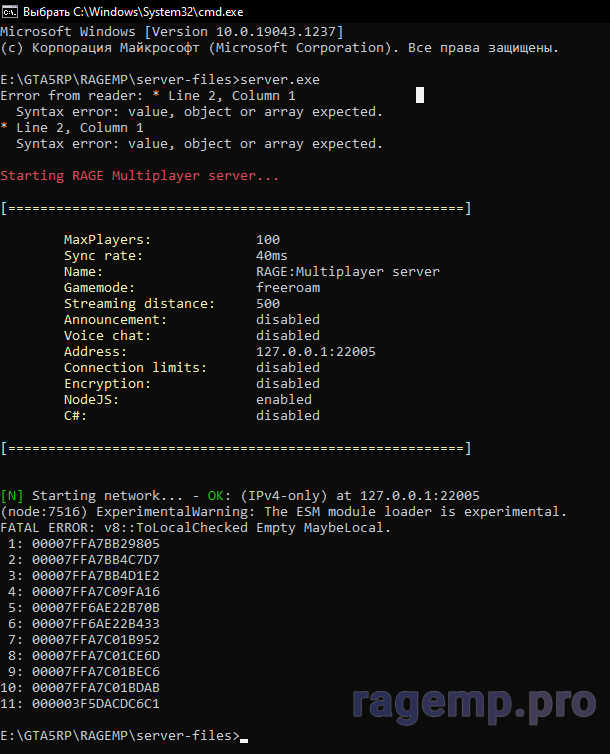Click the white selection block near error line
Viewport: 610px width, 754px height.
click(x=420, y=95)
